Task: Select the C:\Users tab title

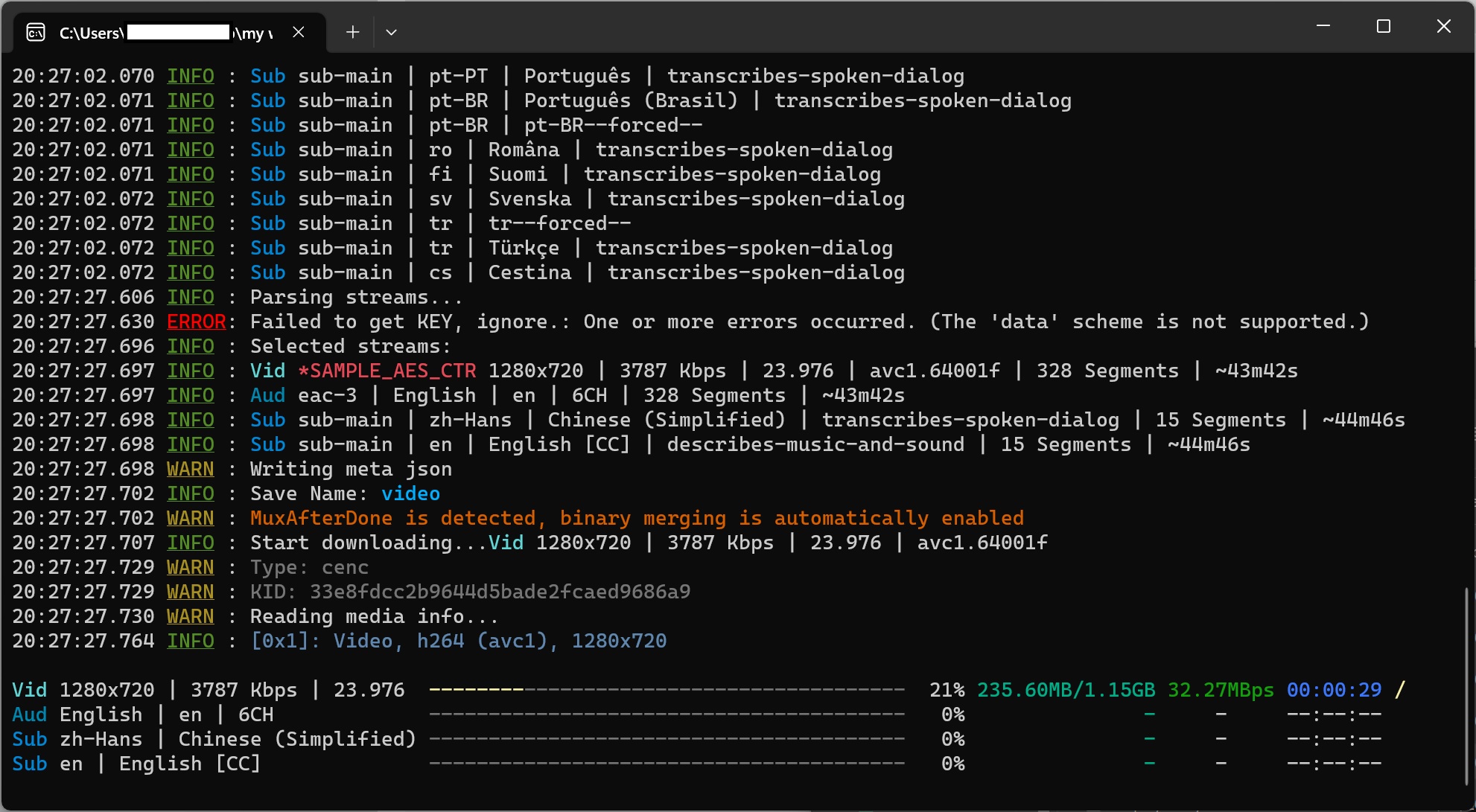Action: click(165, 33)
